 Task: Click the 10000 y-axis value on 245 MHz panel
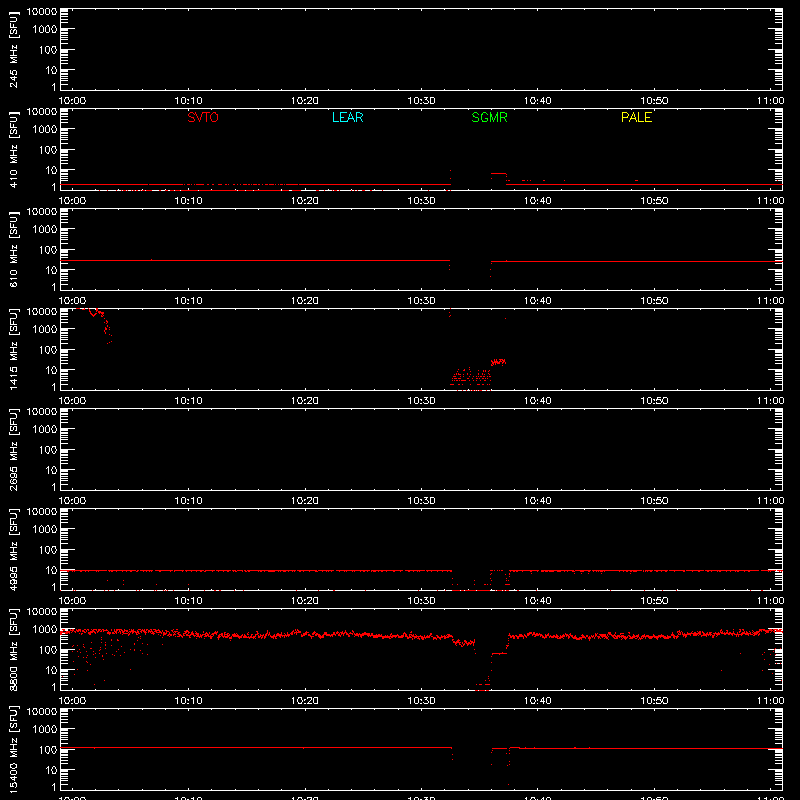click(42, 12)
